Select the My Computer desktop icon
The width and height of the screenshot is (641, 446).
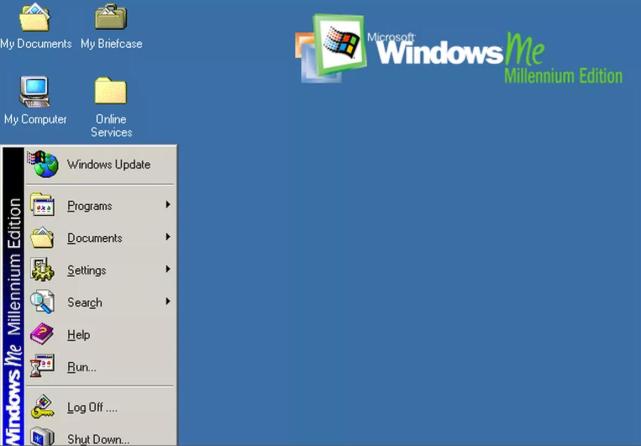tap(35, 92)
